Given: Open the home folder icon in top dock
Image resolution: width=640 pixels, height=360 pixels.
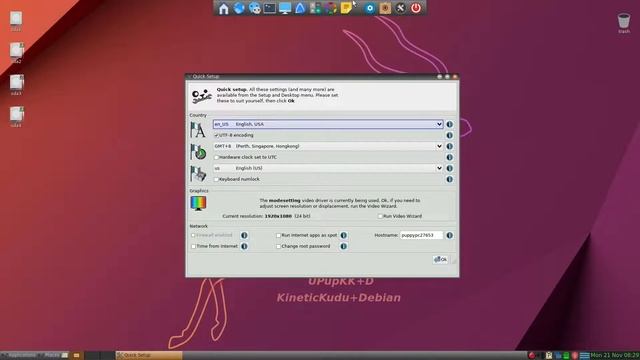Looking at the screenshot, I should click(223, 8).
